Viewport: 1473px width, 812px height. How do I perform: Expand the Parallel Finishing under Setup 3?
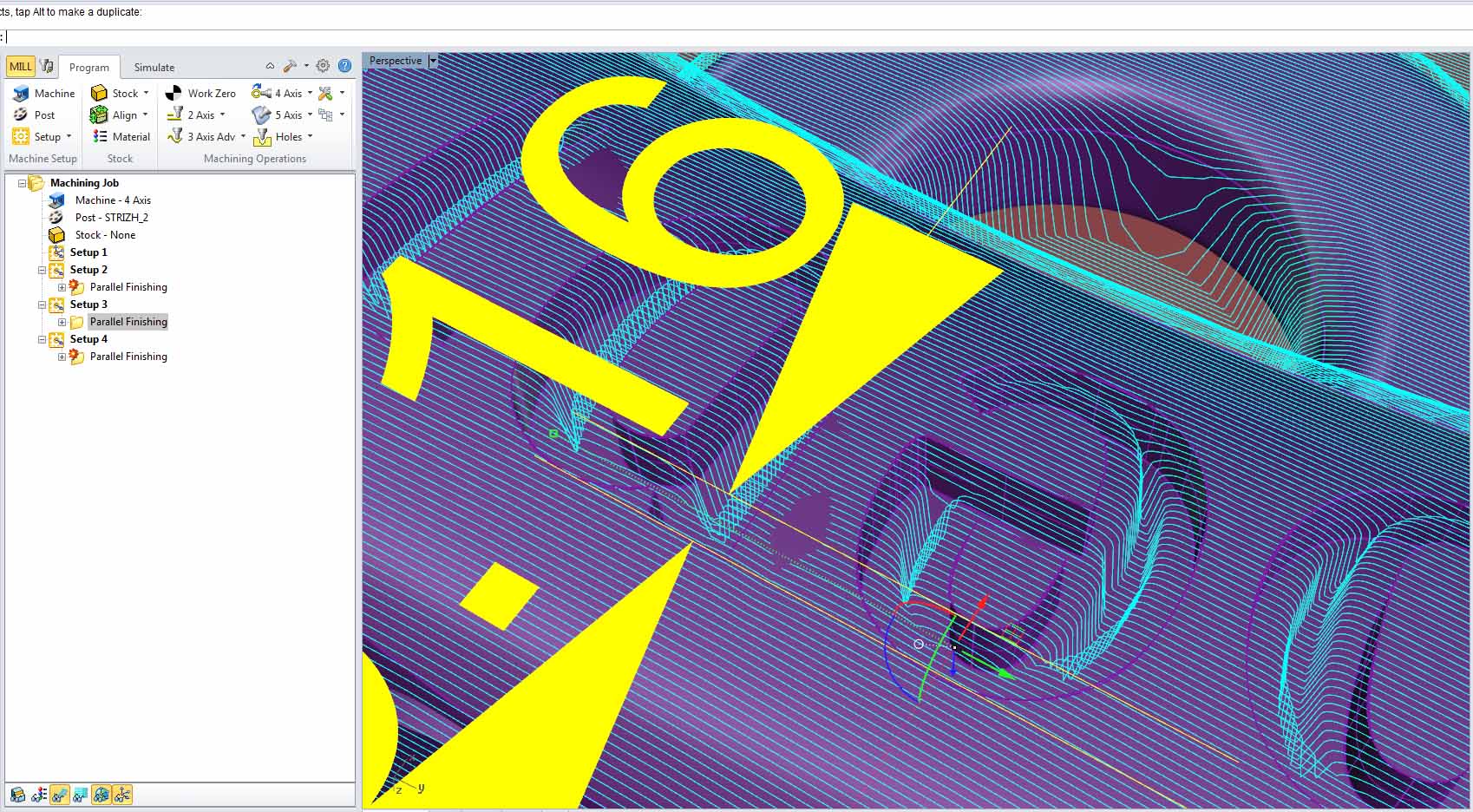(x=62, y=322)
